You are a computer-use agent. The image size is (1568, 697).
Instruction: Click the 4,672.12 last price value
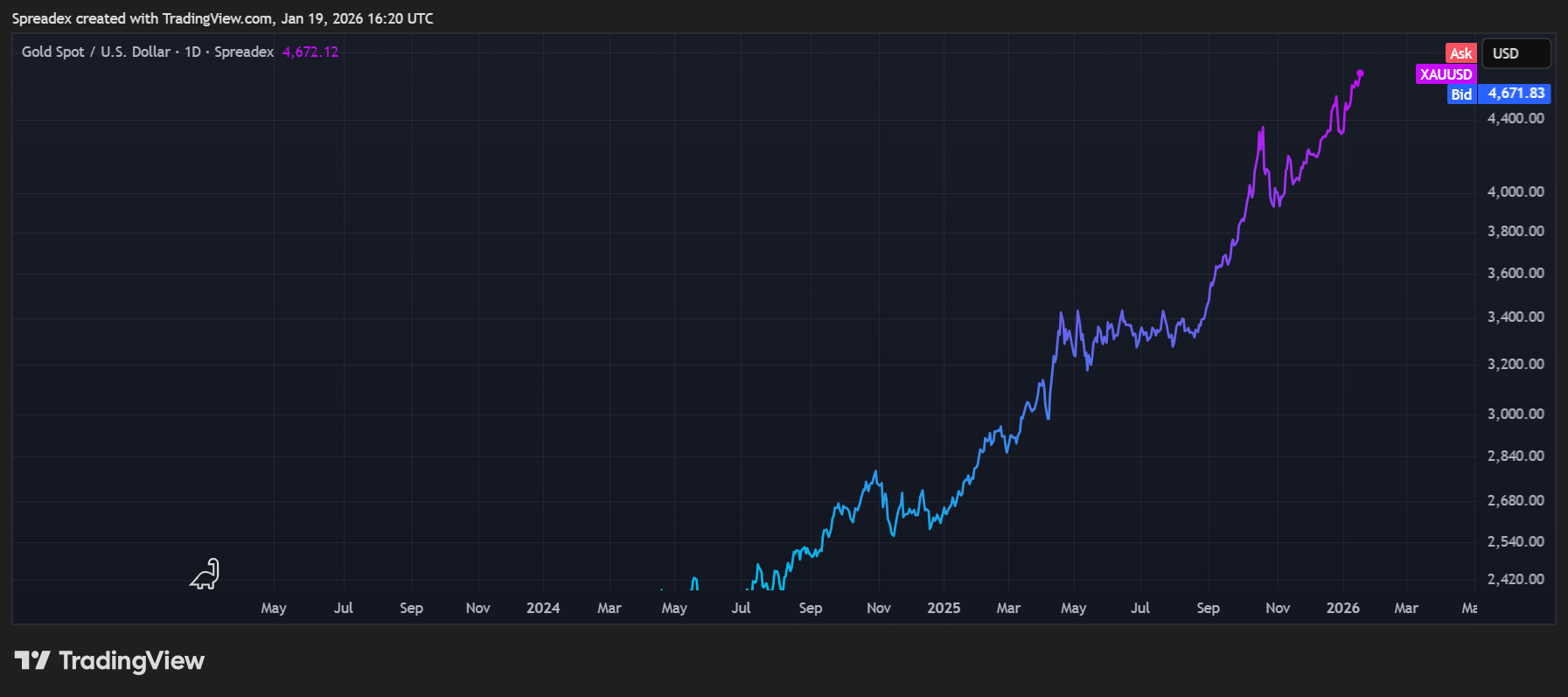[310, 52]
